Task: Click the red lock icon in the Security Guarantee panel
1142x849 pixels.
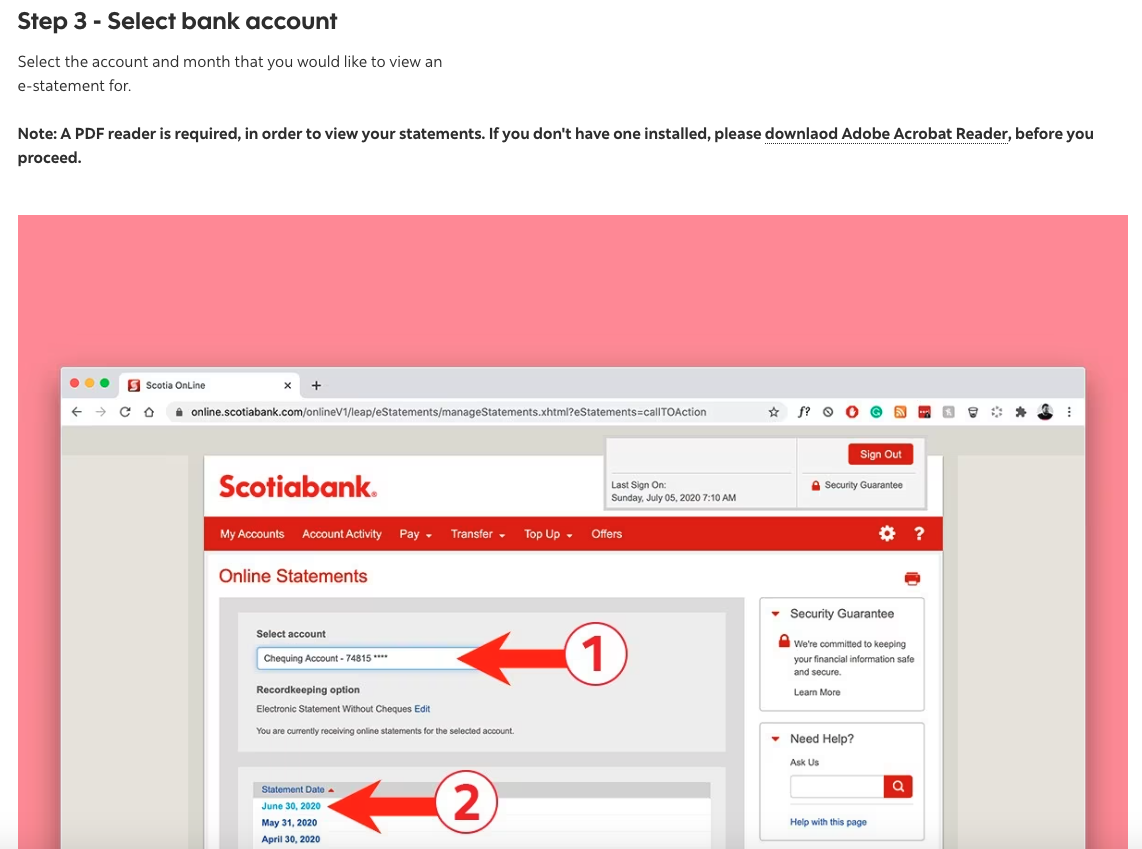Action: pos(784,641)
